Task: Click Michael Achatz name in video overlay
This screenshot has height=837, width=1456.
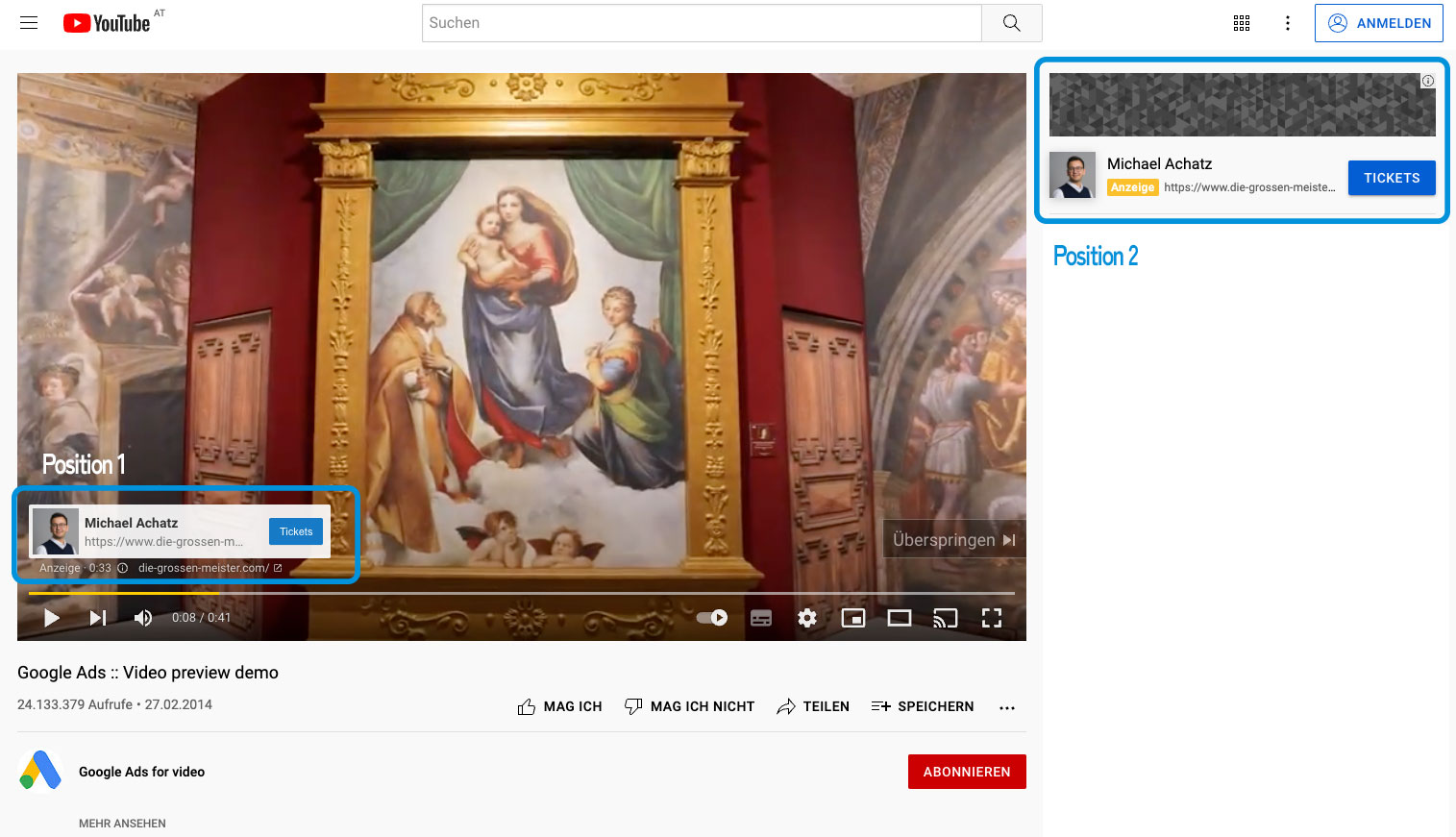Action: point(131,523)
